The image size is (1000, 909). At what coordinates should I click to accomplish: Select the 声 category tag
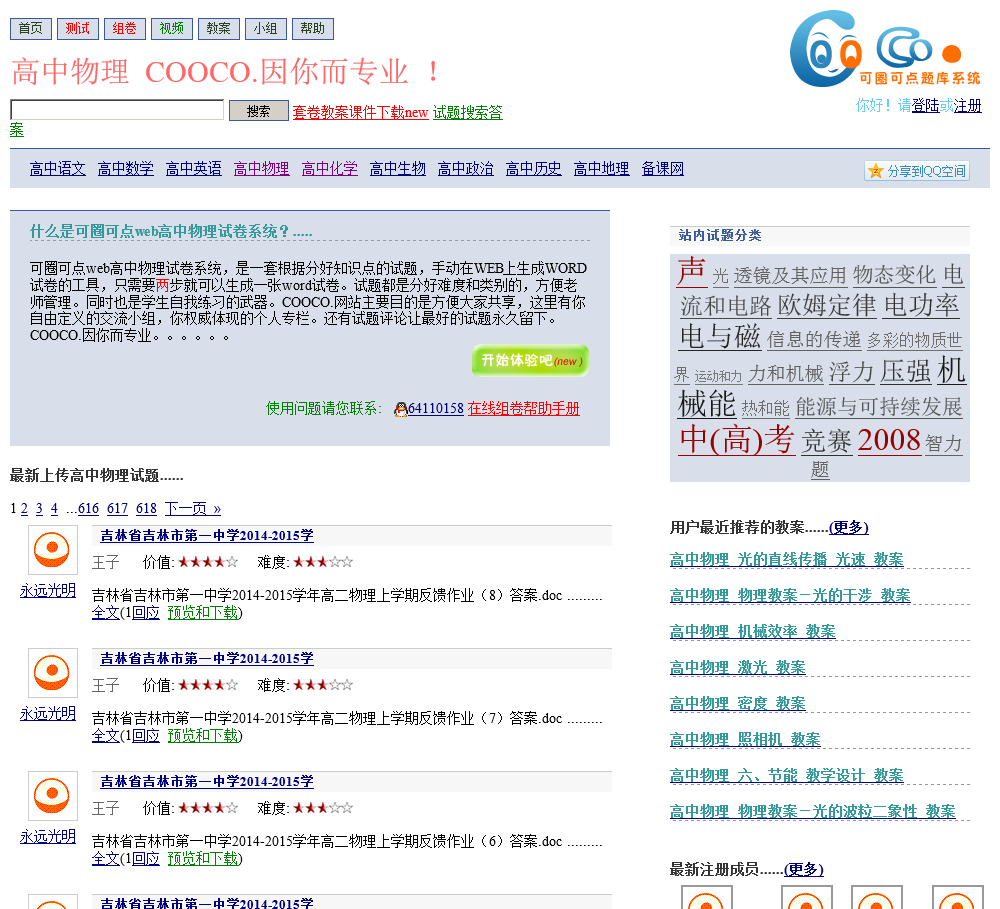(691, 272)
